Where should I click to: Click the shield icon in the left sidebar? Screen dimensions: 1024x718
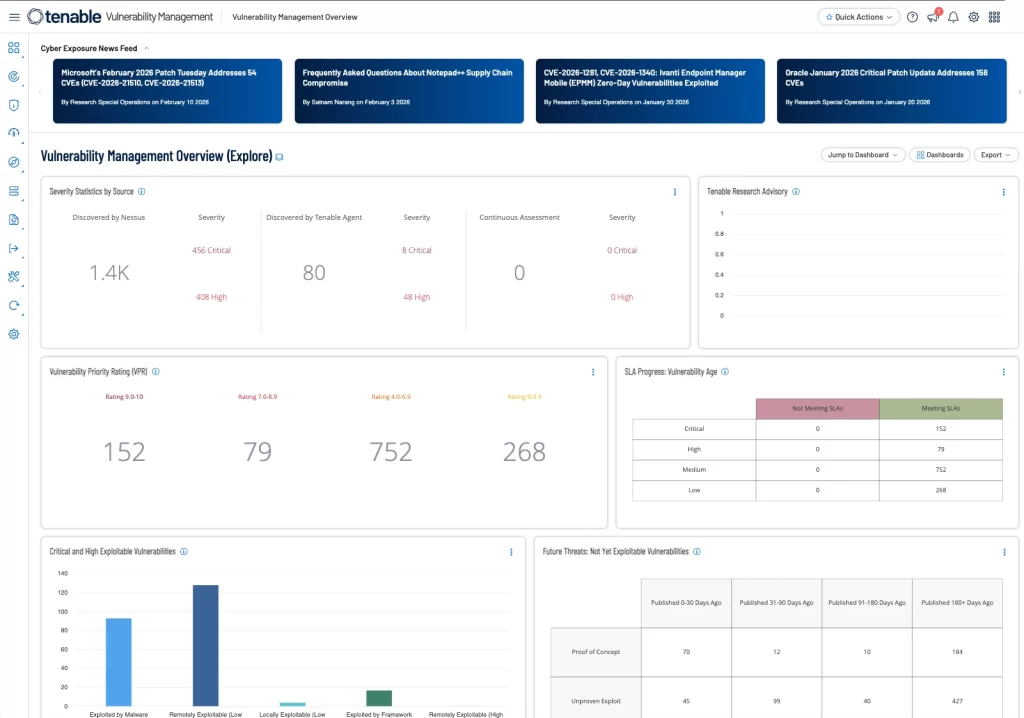(13, 104)
